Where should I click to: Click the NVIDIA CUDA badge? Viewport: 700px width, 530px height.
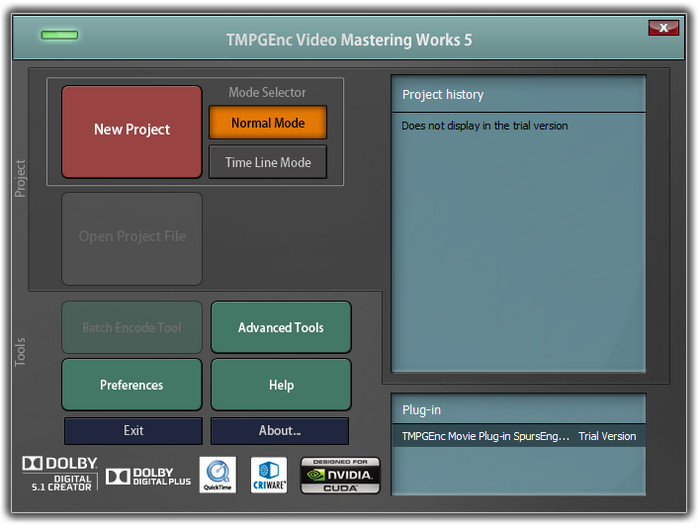pyautogui.click(x=340, y=475)
